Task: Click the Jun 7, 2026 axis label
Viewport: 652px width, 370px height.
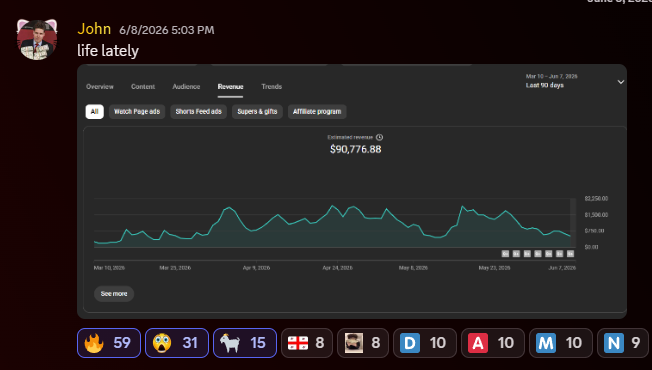Action: [x=562, y=268]
